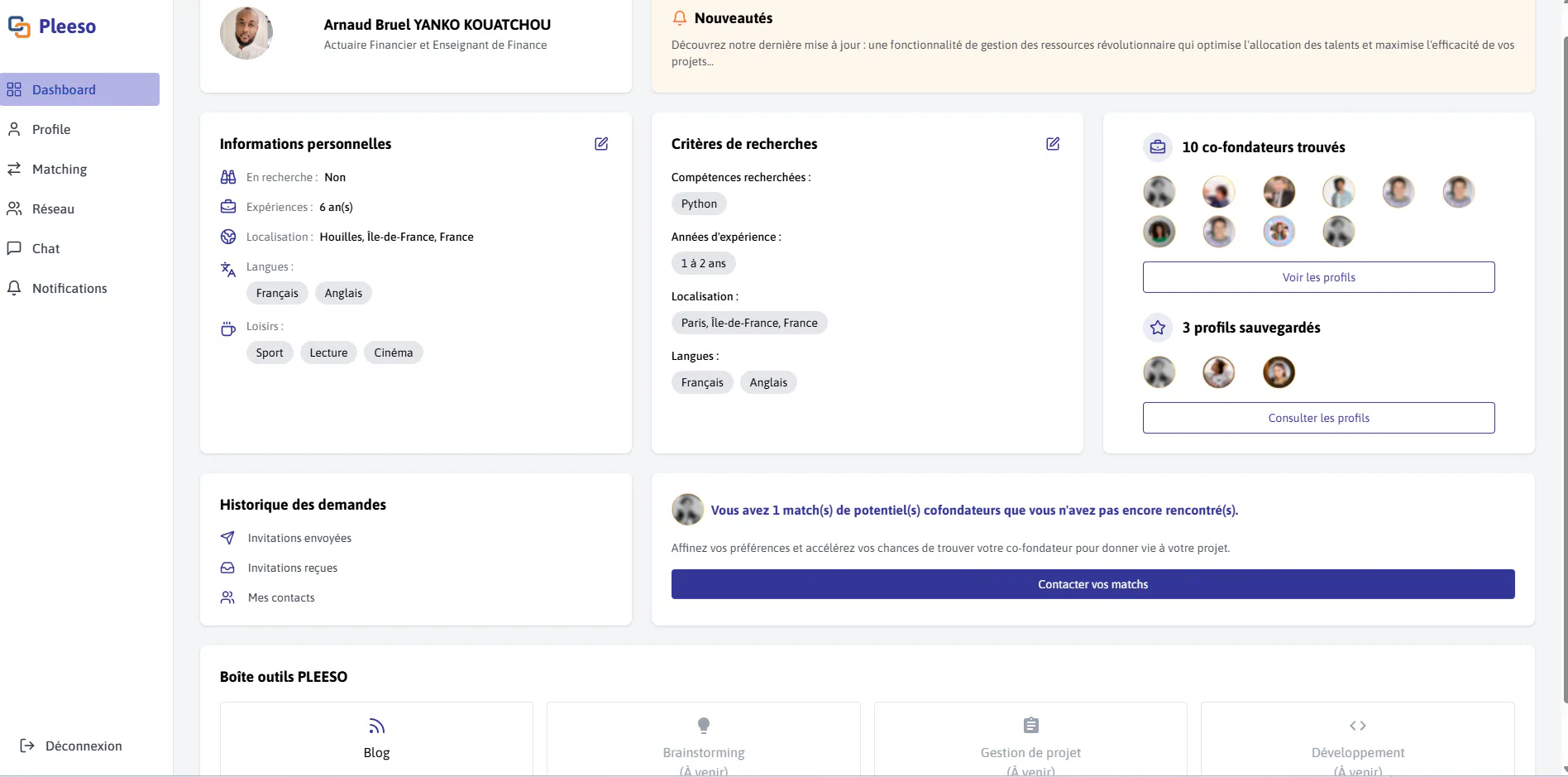Click the Profile person icon in sidebar
Viewport: 1568px width, 777px height.
(14, 129)
